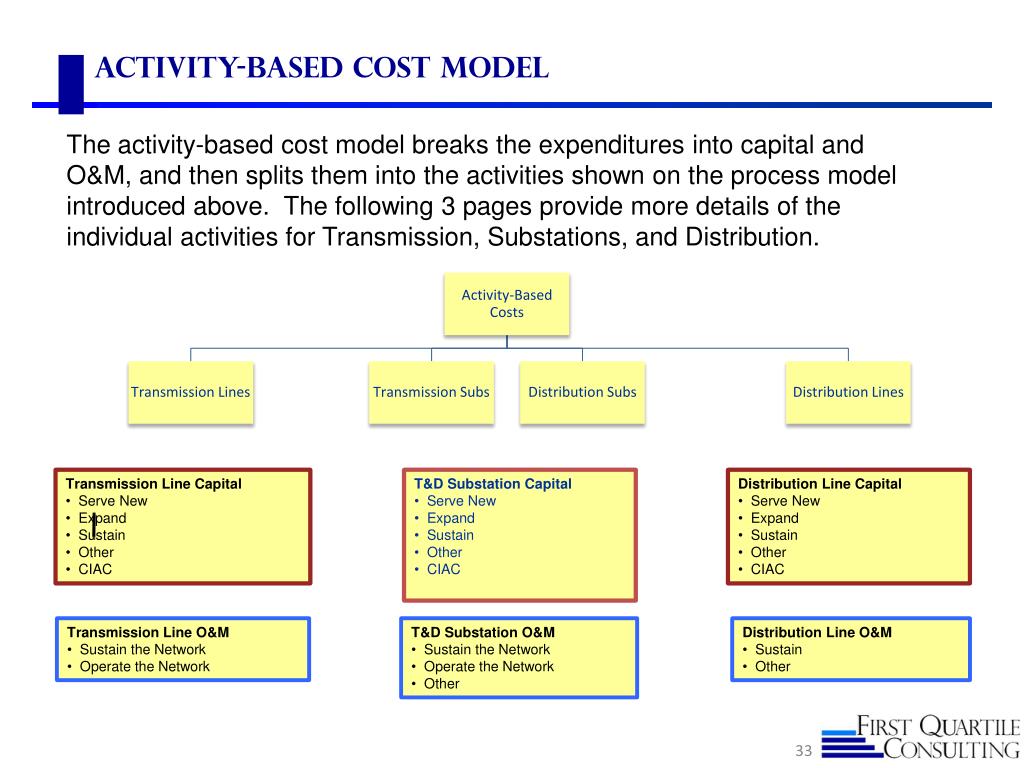The image size is (1024, 768).
Task: Click Expand under Transmission Line Capital
Action: tap(103, 518)
